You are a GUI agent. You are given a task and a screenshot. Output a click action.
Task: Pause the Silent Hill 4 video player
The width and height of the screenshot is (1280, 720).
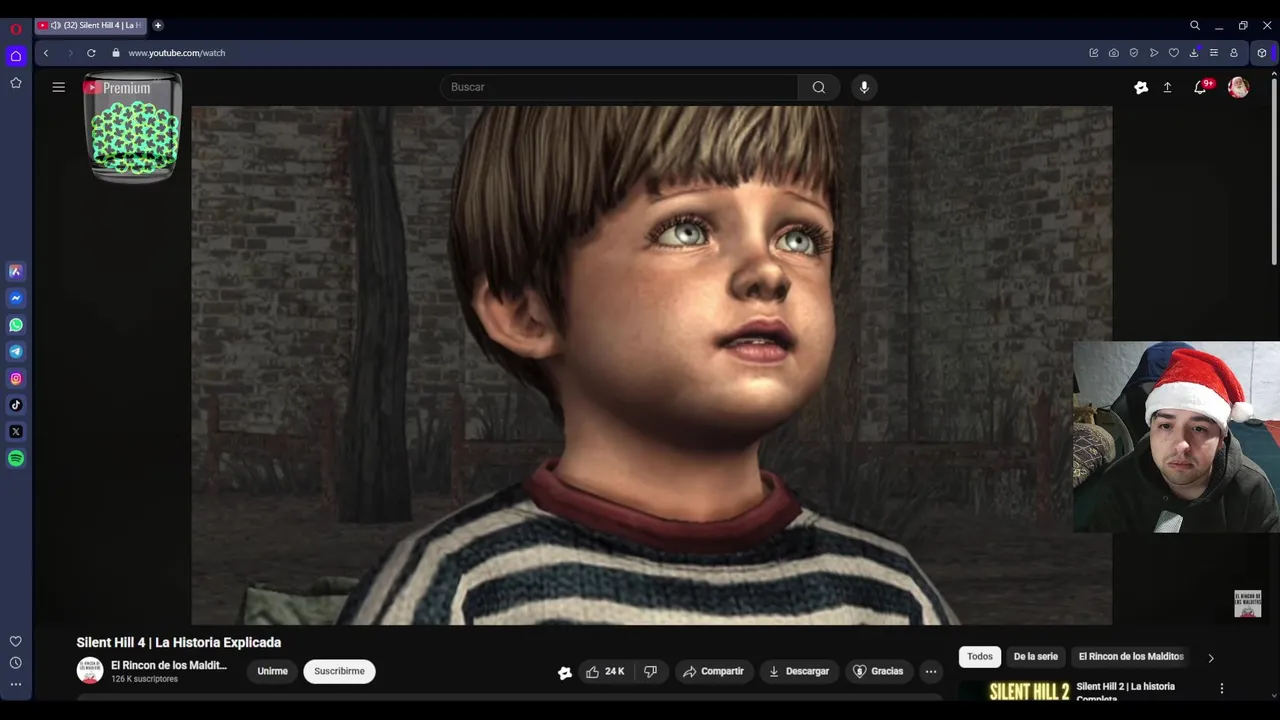[651, 365]
